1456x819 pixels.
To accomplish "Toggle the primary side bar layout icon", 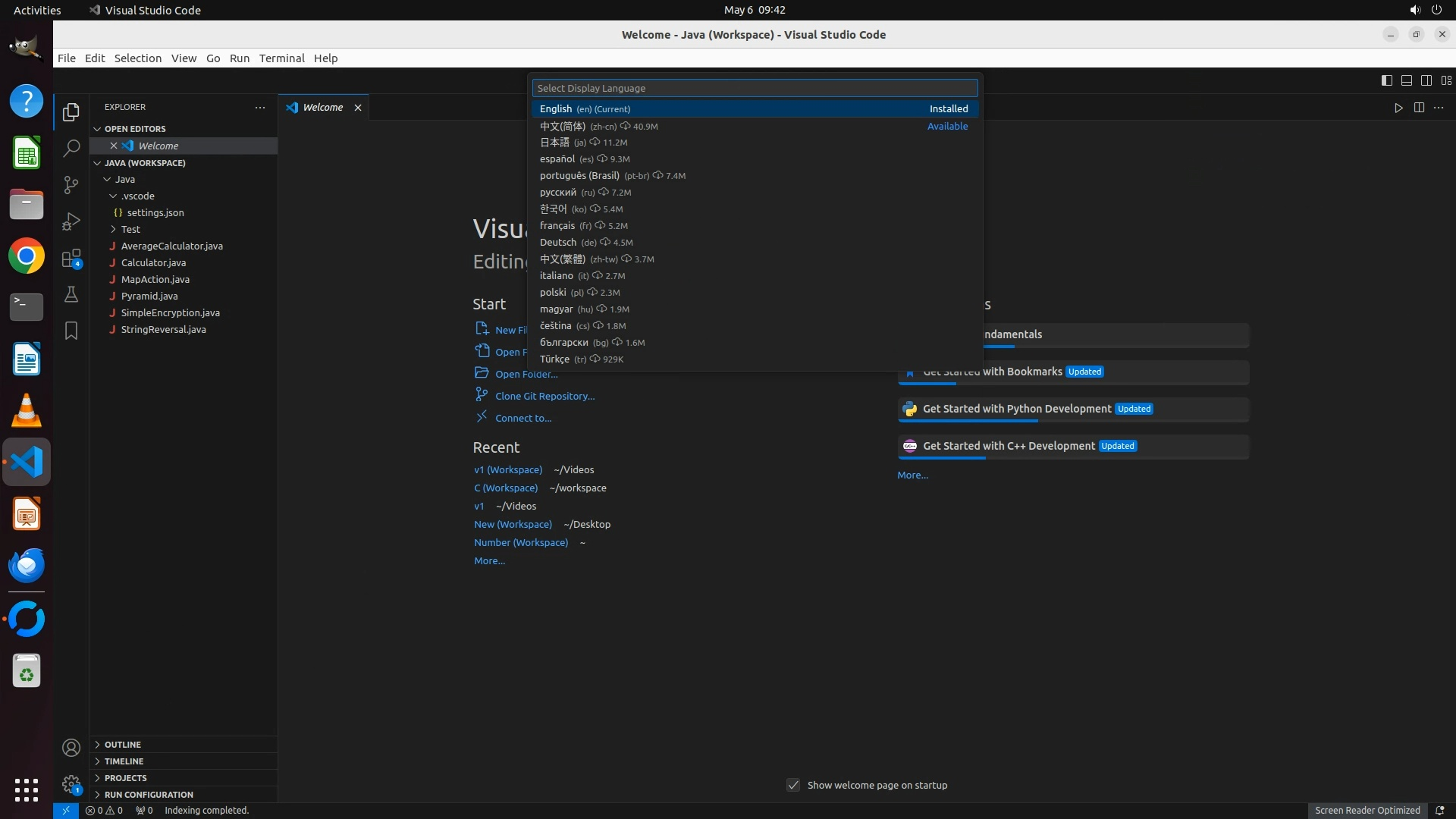I will pyautogui.click(x=1386, y=80).
